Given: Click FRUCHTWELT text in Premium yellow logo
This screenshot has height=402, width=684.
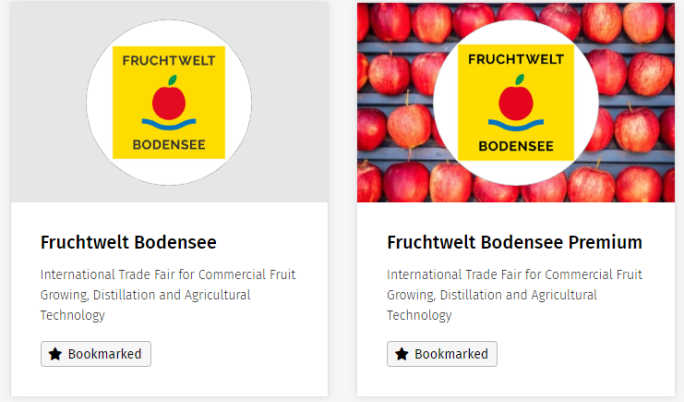Looking at the screenshot, I should [516, 59].
